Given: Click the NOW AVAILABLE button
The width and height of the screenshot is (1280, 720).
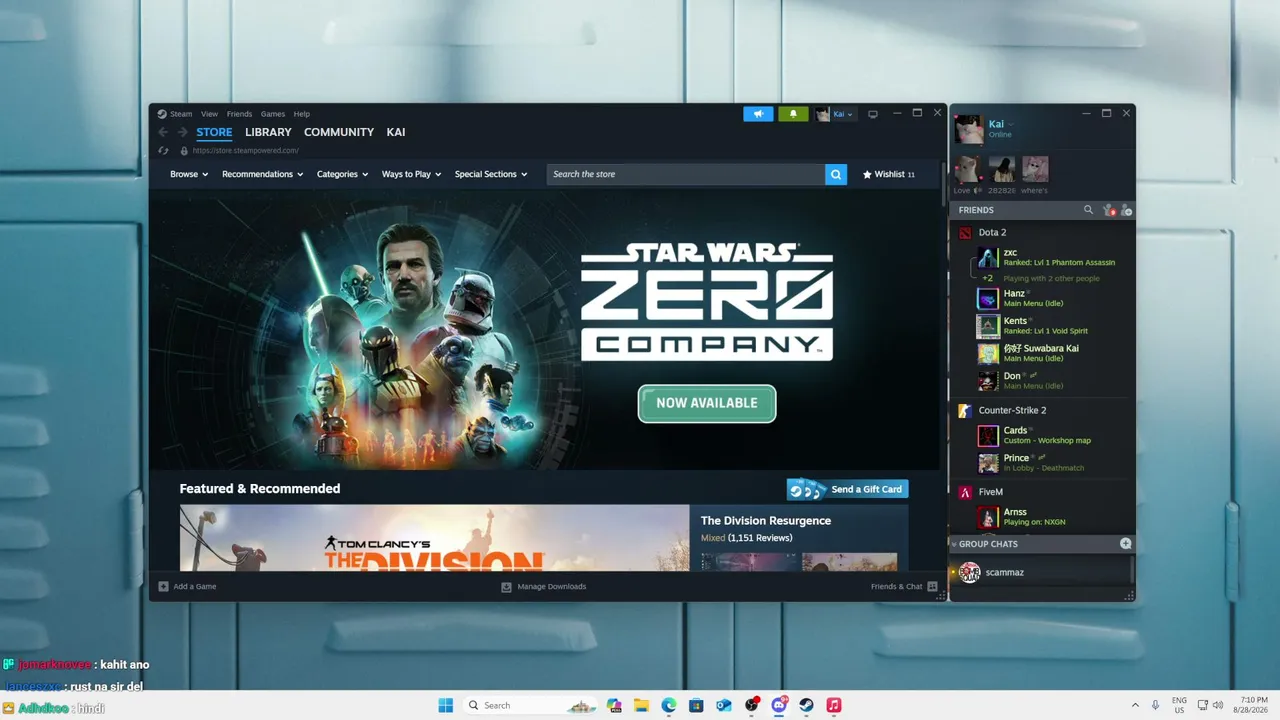Looking at the screenshot, I should coord(707,403).
